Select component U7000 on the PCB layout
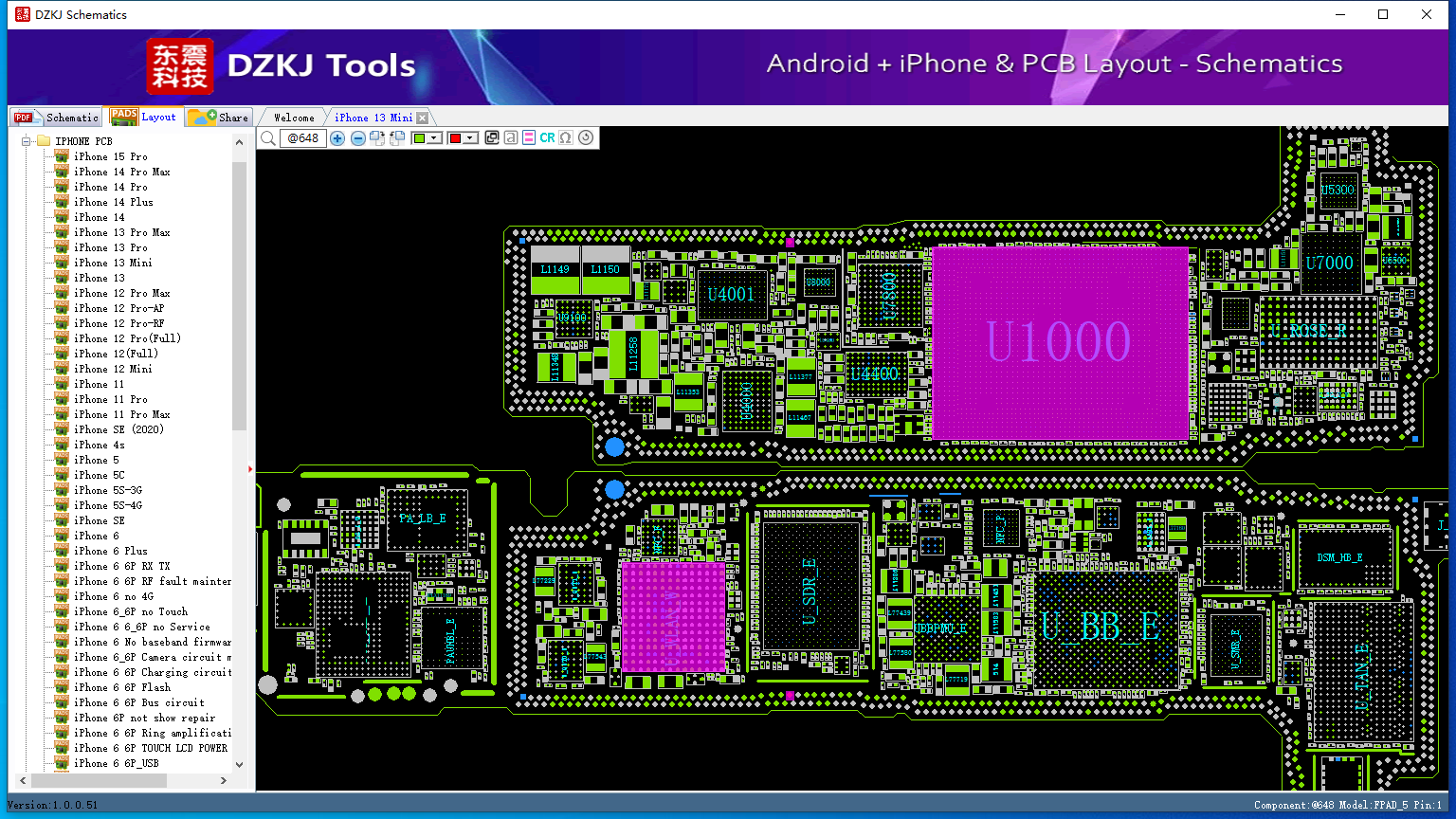Image resolution: width=1456 pixels, height=819 pixels. pos(1329,263)
